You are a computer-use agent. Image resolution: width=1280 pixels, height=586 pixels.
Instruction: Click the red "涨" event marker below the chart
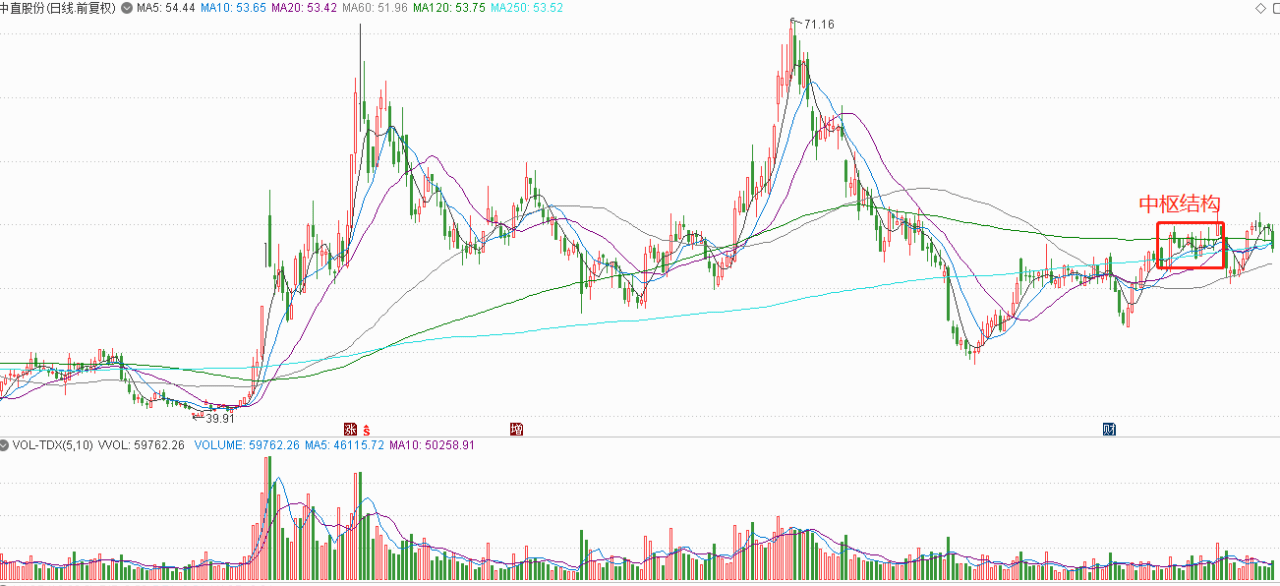coord(348,428)
